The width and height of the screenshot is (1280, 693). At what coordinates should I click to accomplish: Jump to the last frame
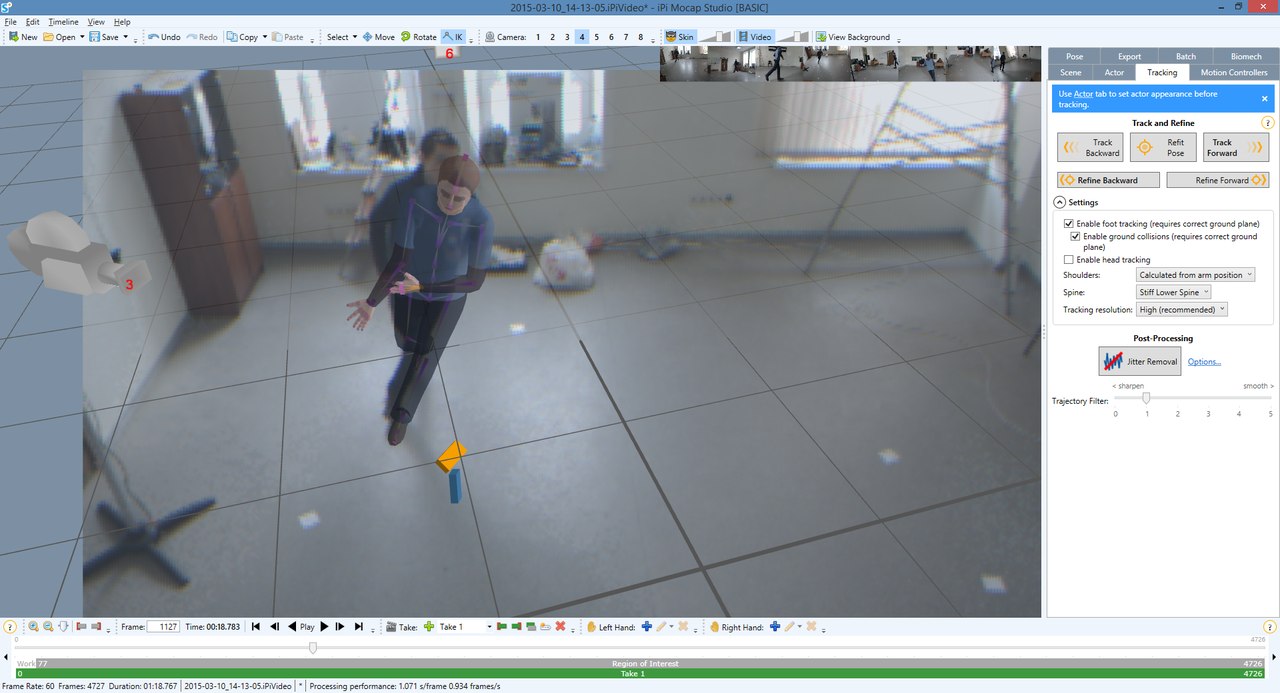point(358,627)
